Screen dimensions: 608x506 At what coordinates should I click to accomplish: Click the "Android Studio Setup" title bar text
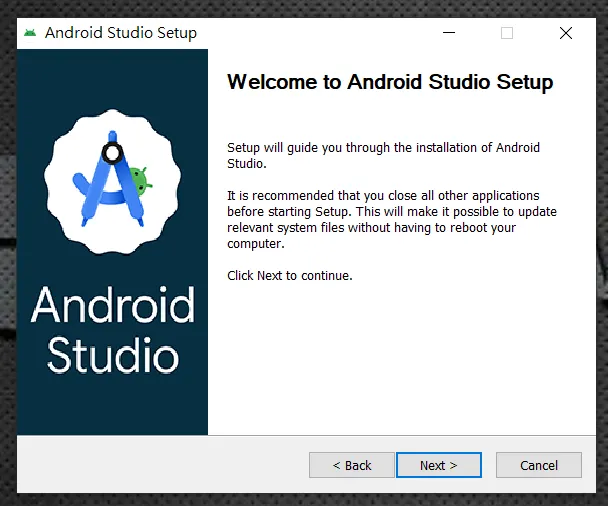click(x=121, y=33)
